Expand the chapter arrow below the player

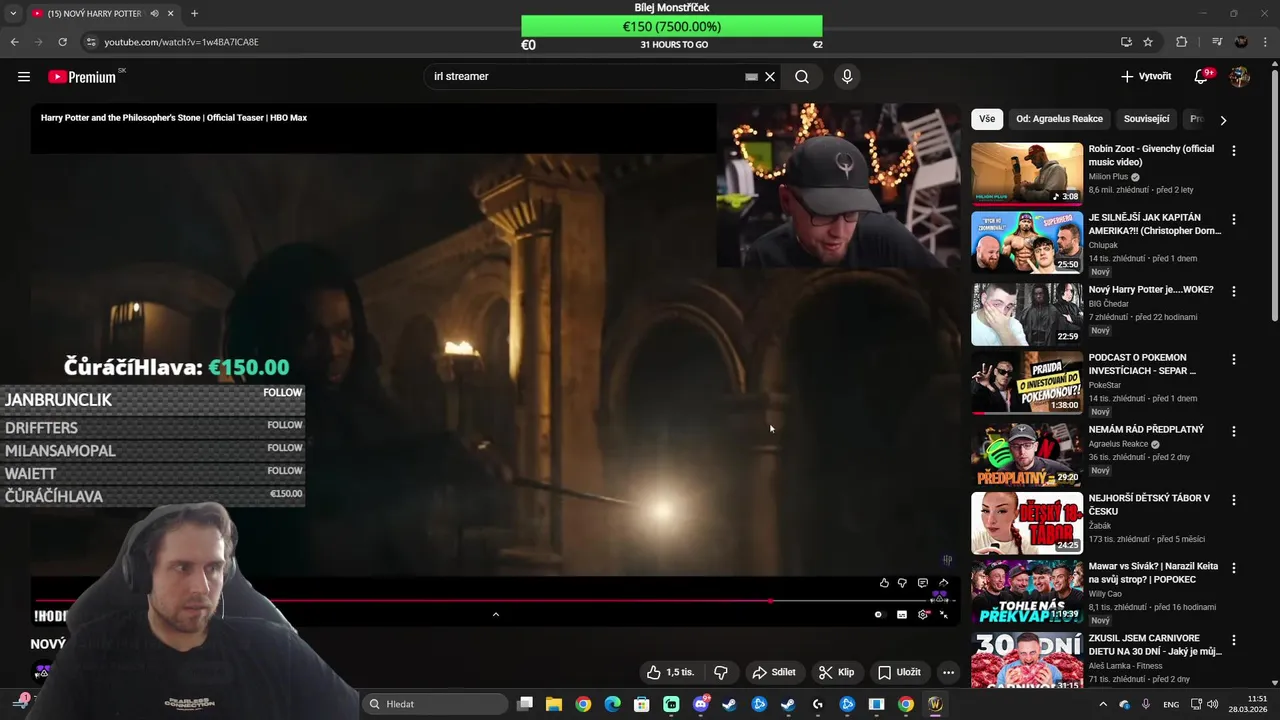[495, 614]
